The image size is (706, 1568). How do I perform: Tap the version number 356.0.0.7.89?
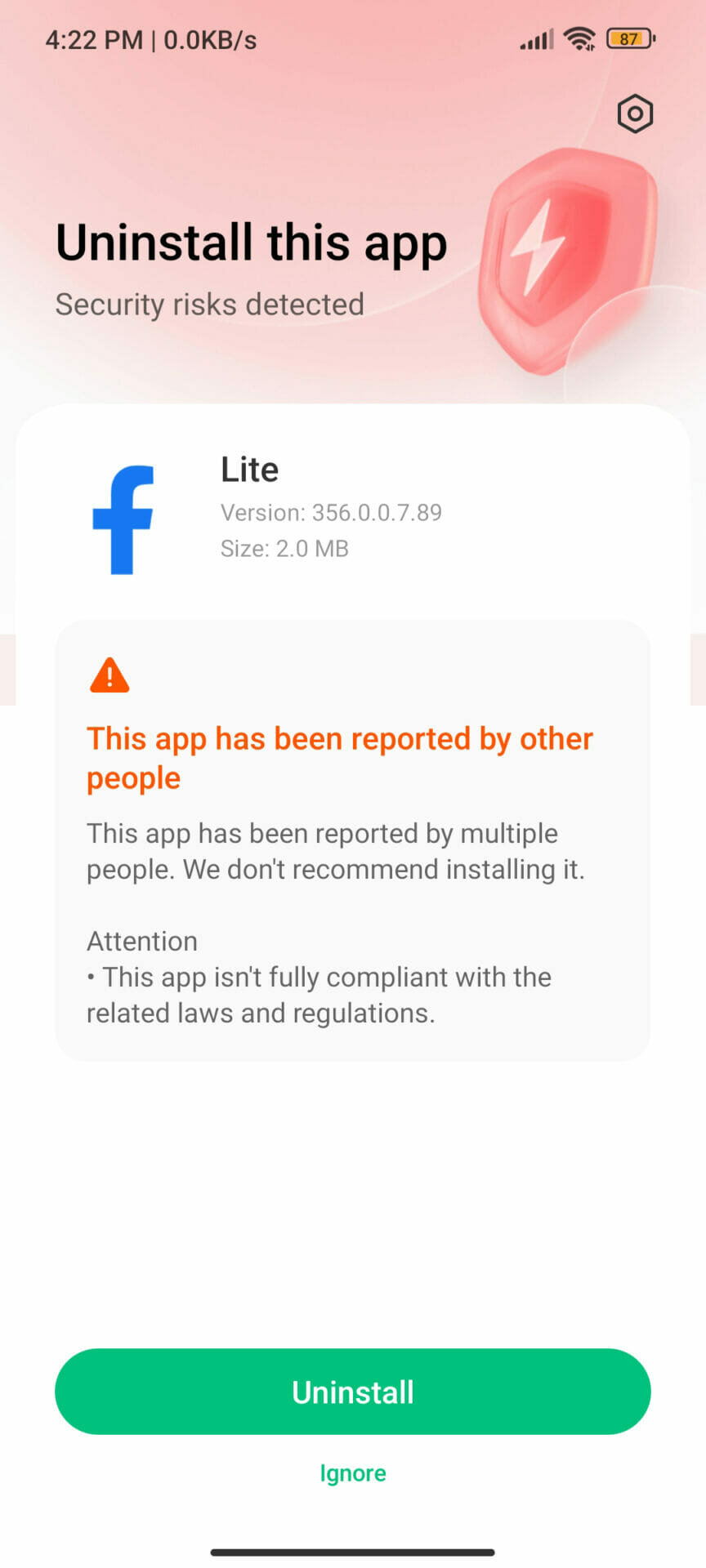(331, 512)
